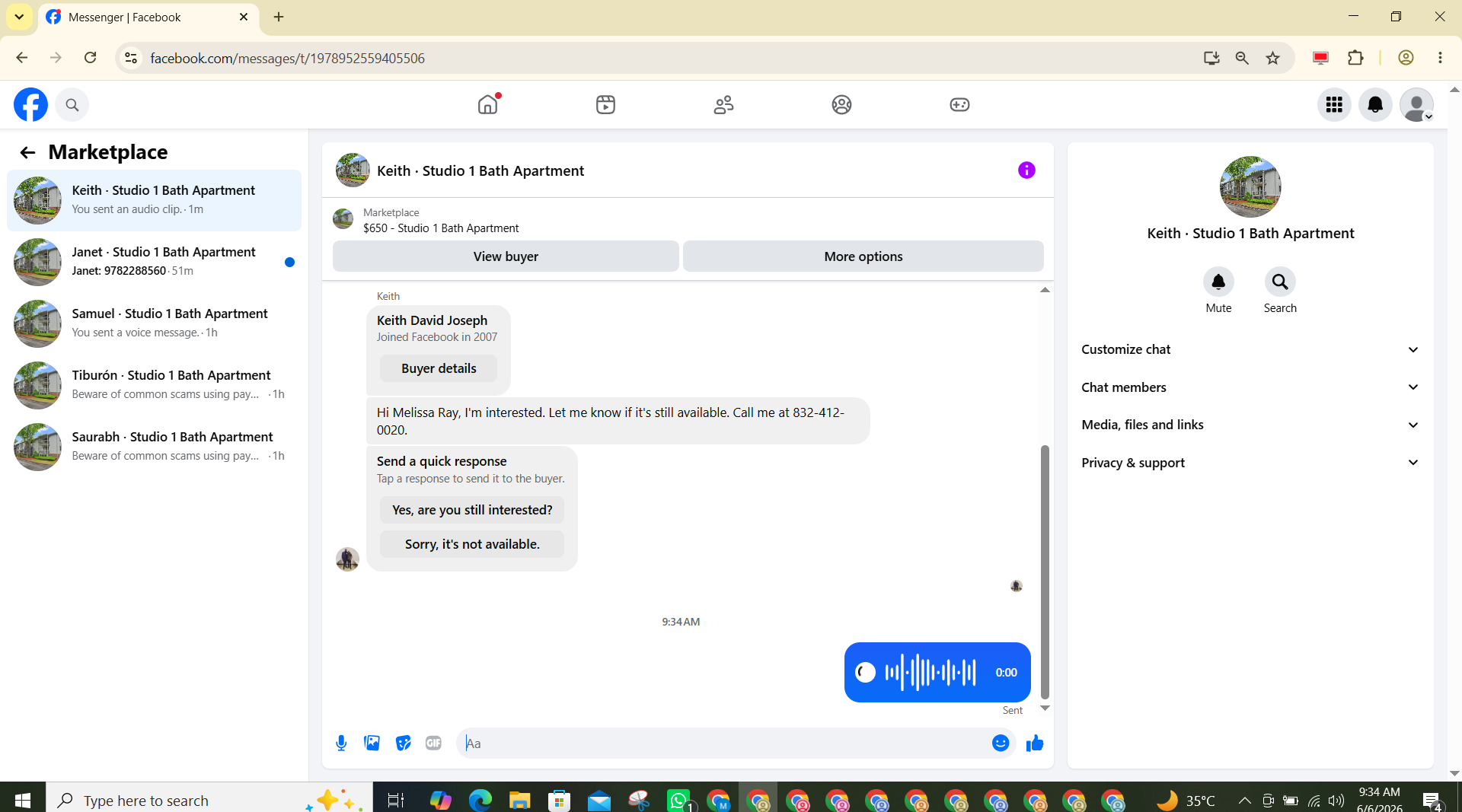Open the Tiburón conversation in the list
Viewport: 1462px width, 812px height.
tap(155, 385)
